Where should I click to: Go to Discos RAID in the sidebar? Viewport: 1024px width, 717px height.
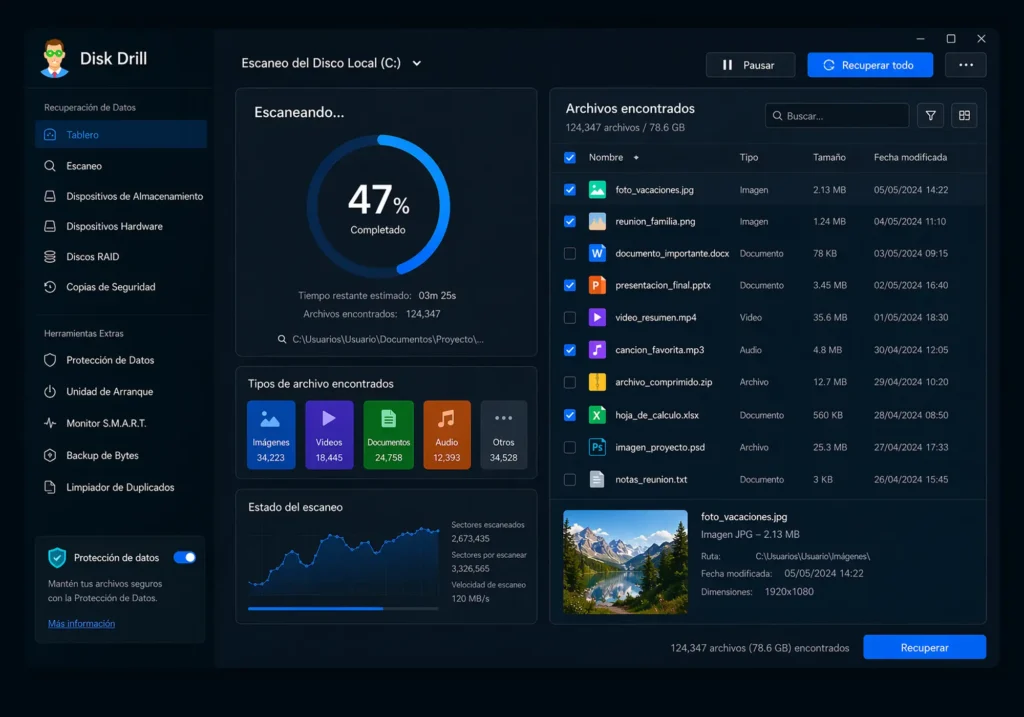point(92,257)
